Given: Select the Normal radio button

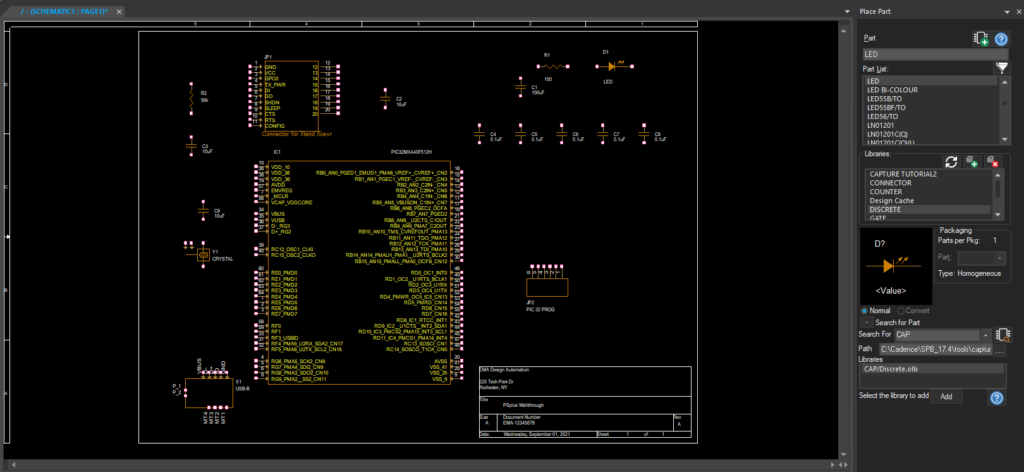Looking at the screenshot, I should [x=865, y=311].
